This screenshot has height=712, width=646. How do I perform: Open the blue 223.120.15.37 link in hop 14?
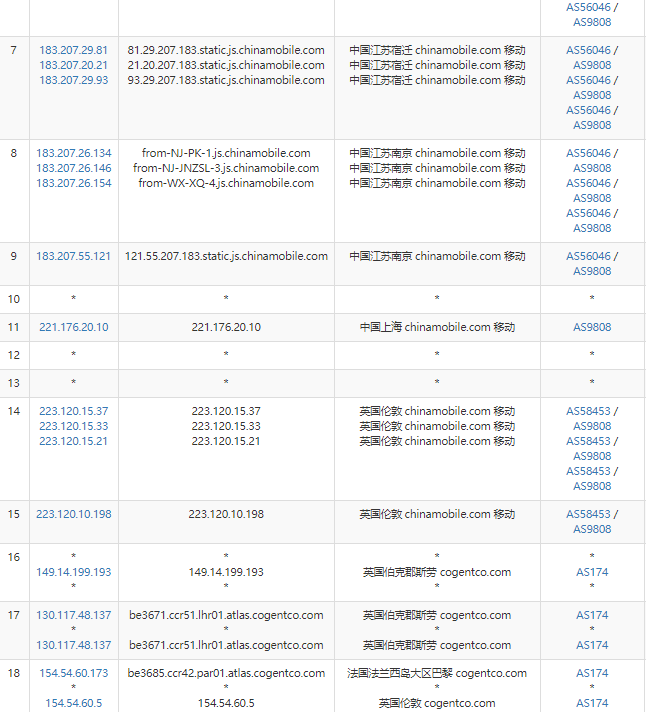tap(74, 411)
